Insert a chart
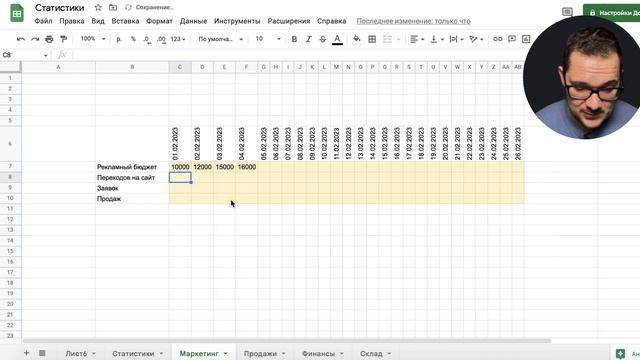 [526, 39]
